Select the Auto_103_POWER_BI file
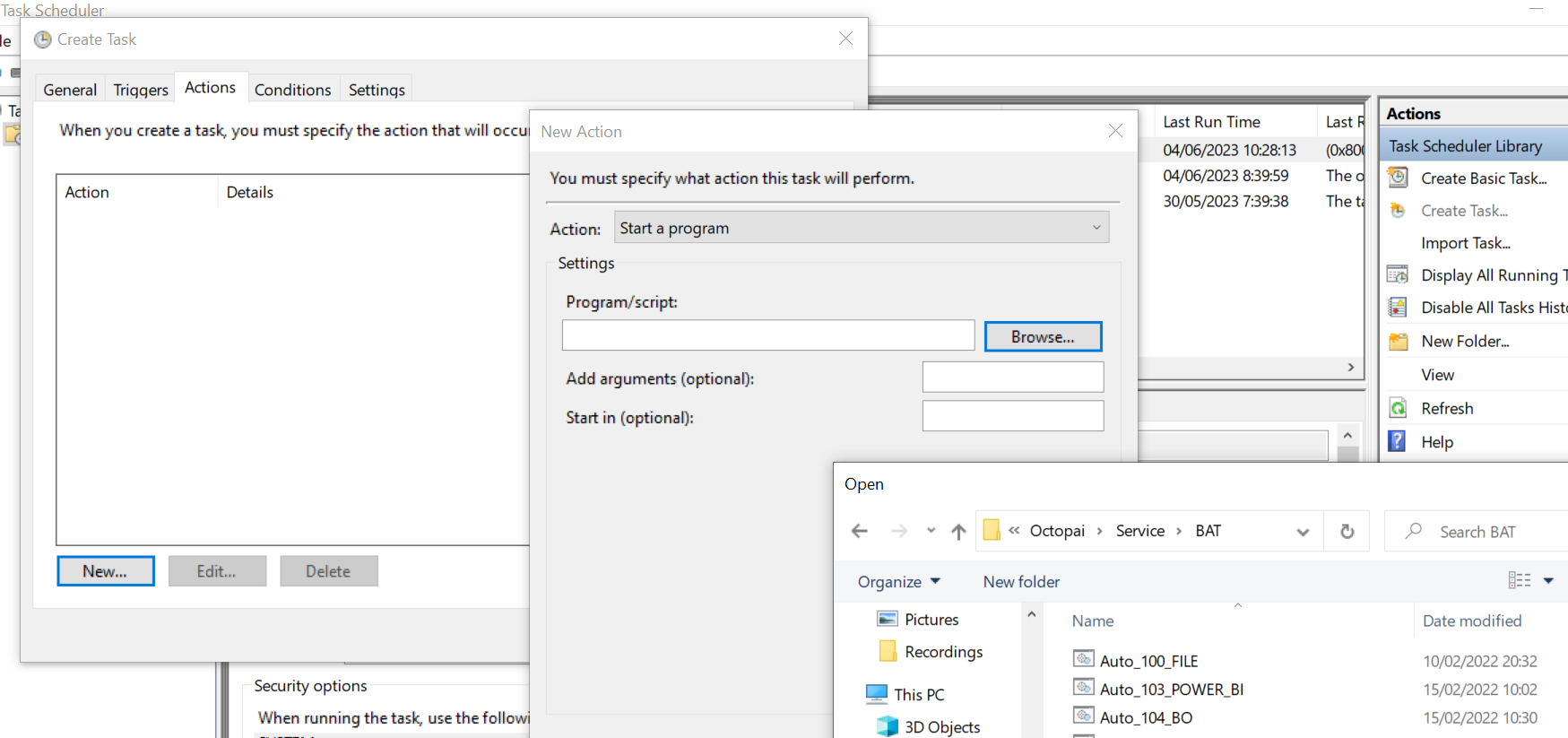Viewport: 1568px width, 738px height. [1171, 690]
